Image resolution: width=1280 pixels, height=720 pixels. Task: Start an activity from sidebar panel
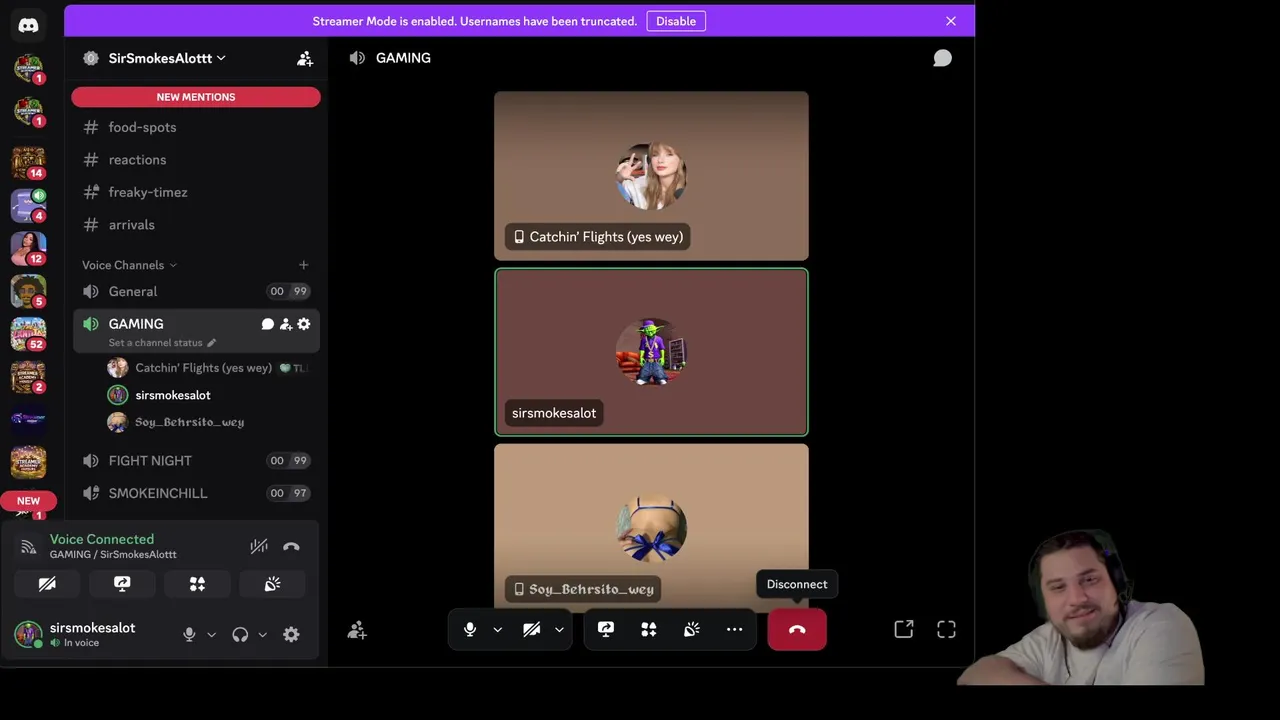pyautogui.click(x=197, y=584)
